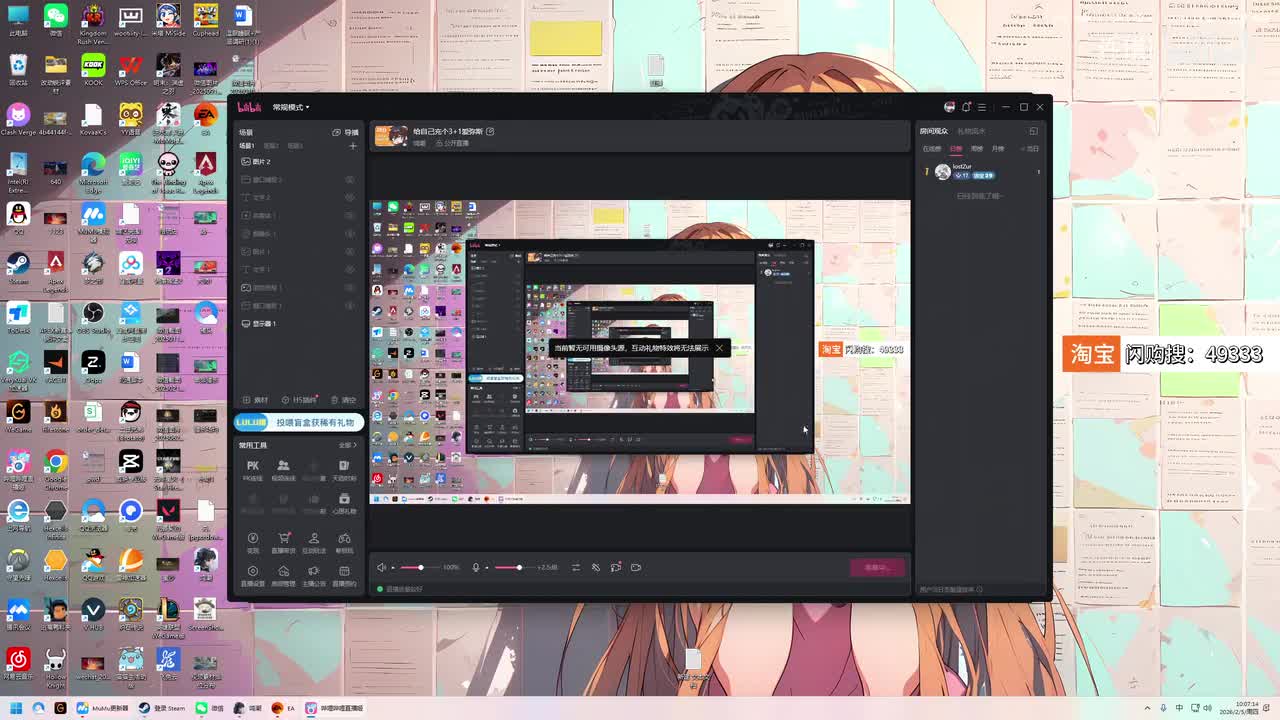The image size is (1280, 720).
Task: Toggle visibility of 文字 1 source
Action: click(350, 270)
